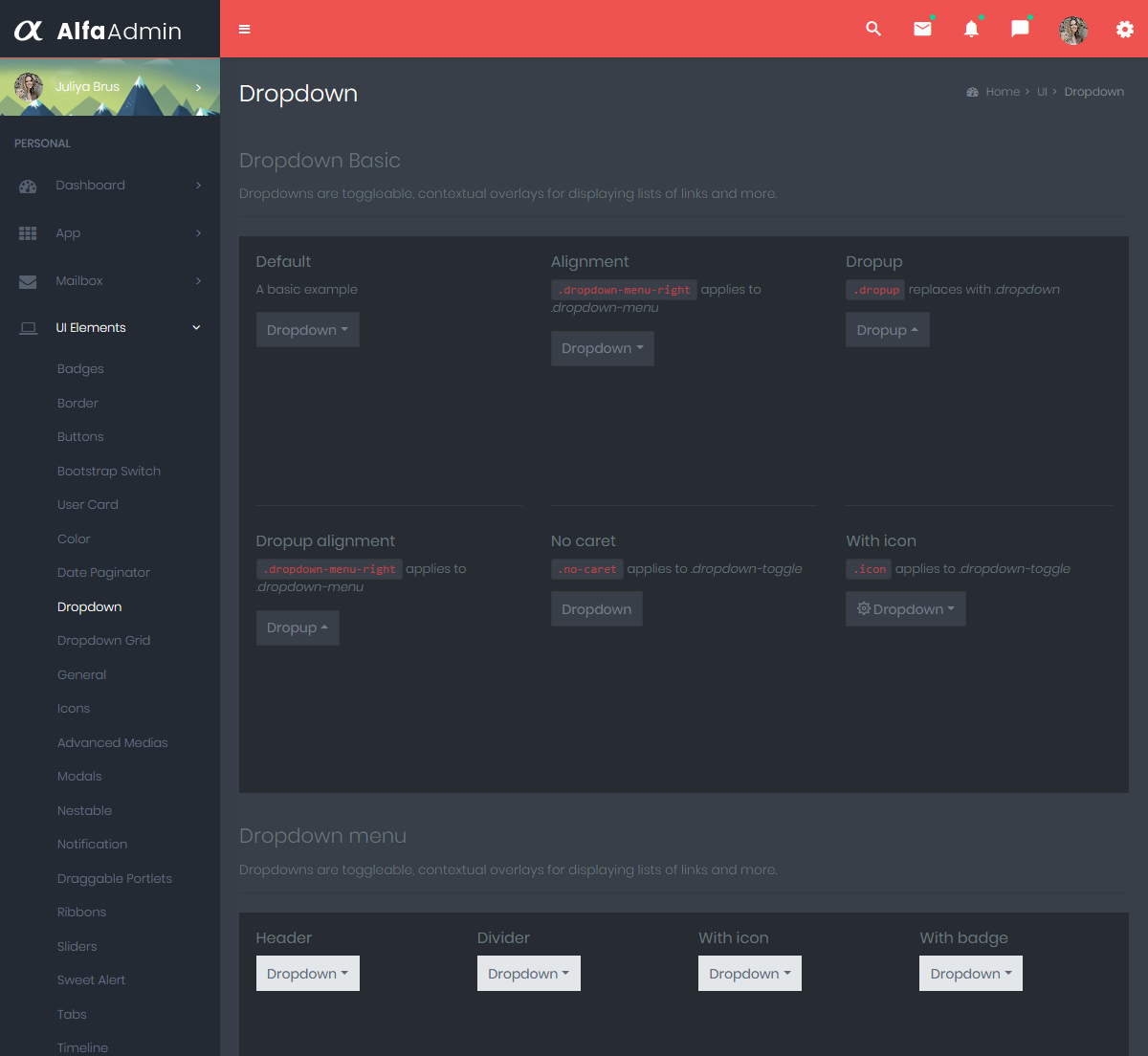Select Bootstrap Switch in sidebar
This screenshot has width=1148, height=1056.
click(109, 472)
